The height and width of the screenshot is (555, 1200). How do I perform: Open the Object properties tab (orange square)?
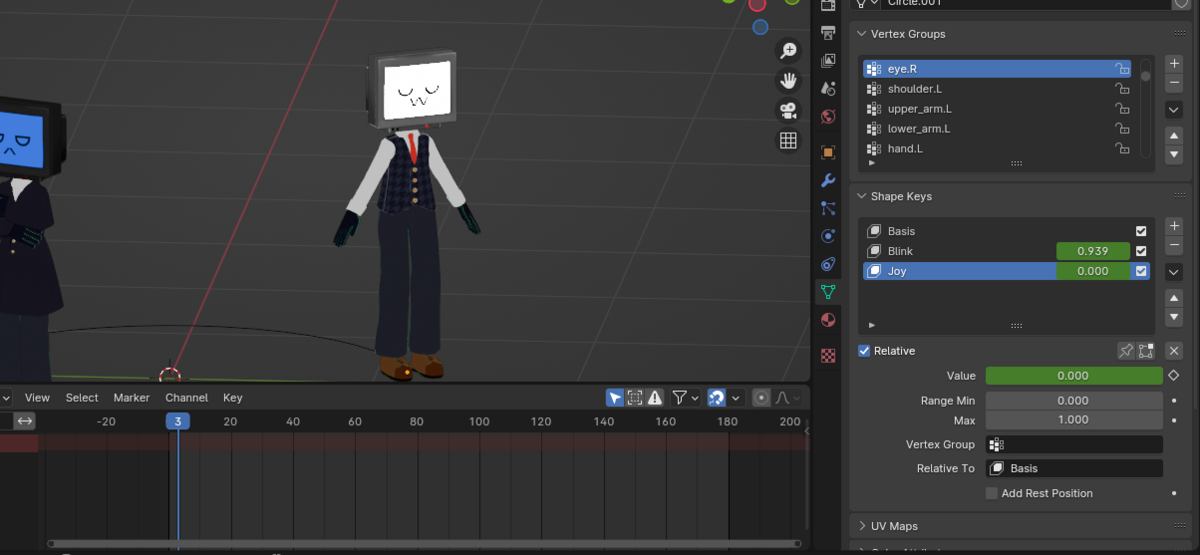[x=828, y=153]
